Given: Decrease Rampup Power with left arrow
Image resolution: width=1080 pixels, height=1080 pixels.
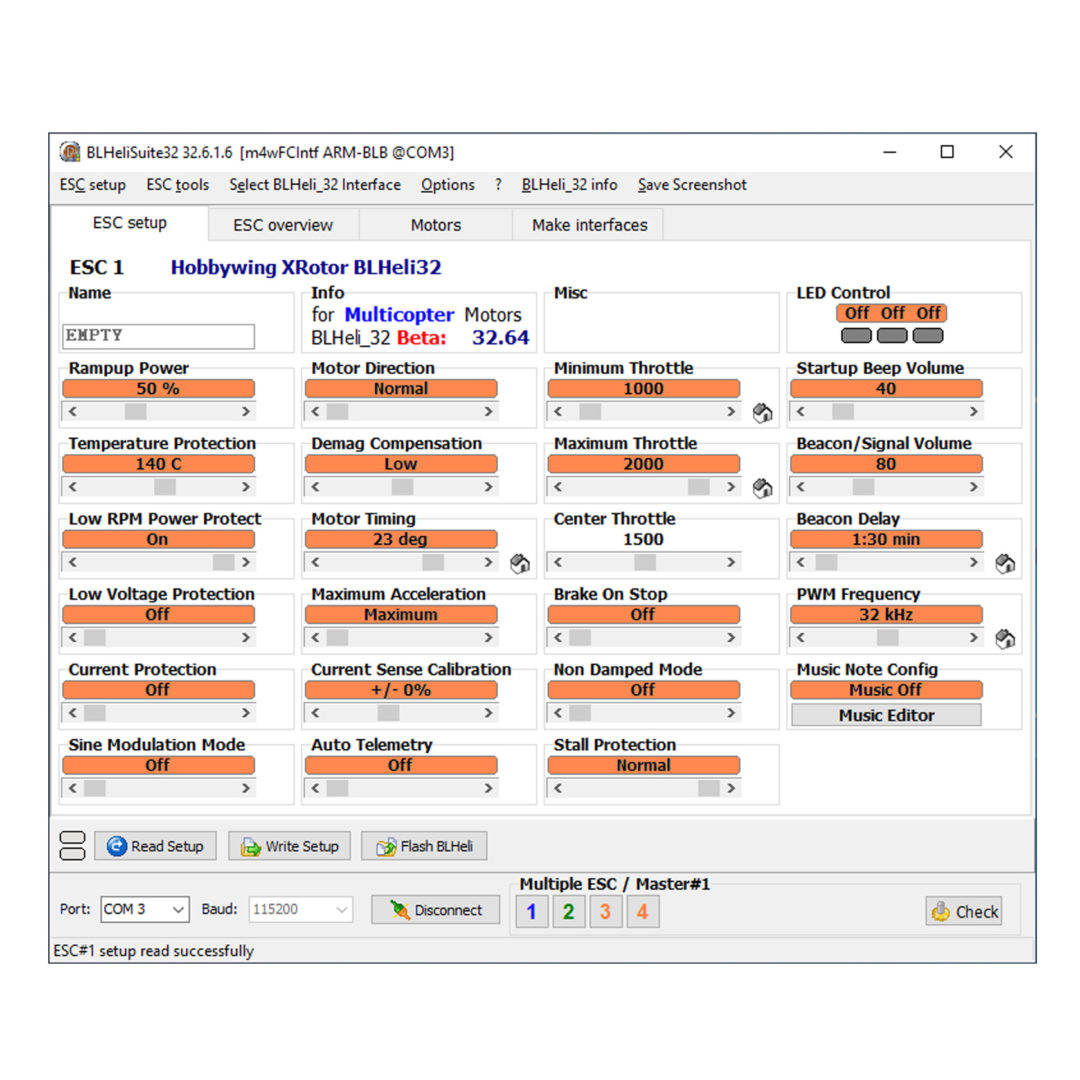Looking at the screenshot, I should [x=72, y=411].
